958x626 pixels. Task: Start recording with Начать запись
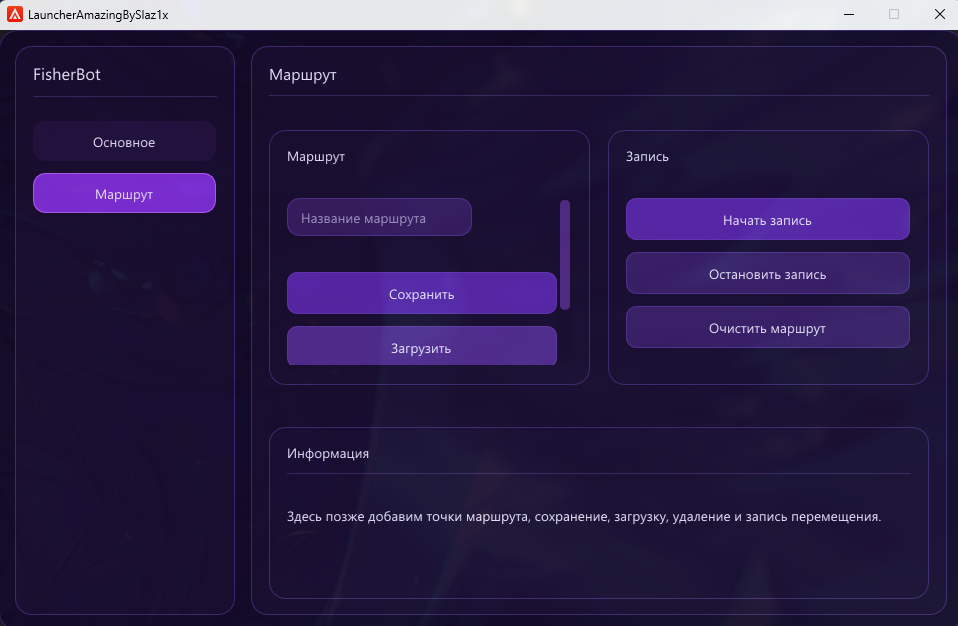pyautogui.click(x=767, y=219)
